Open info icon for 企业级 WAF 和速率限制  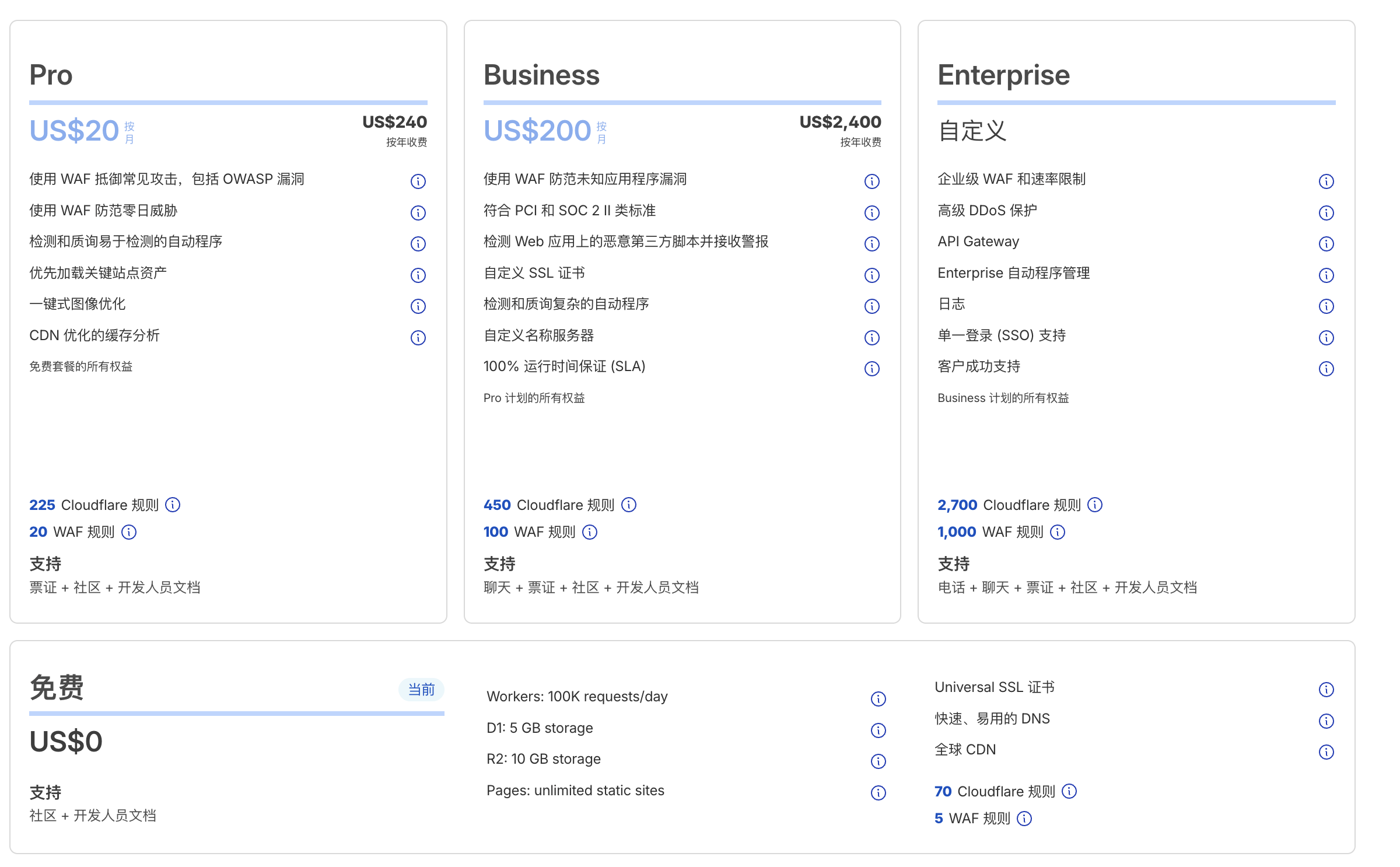coord(1326,181)
